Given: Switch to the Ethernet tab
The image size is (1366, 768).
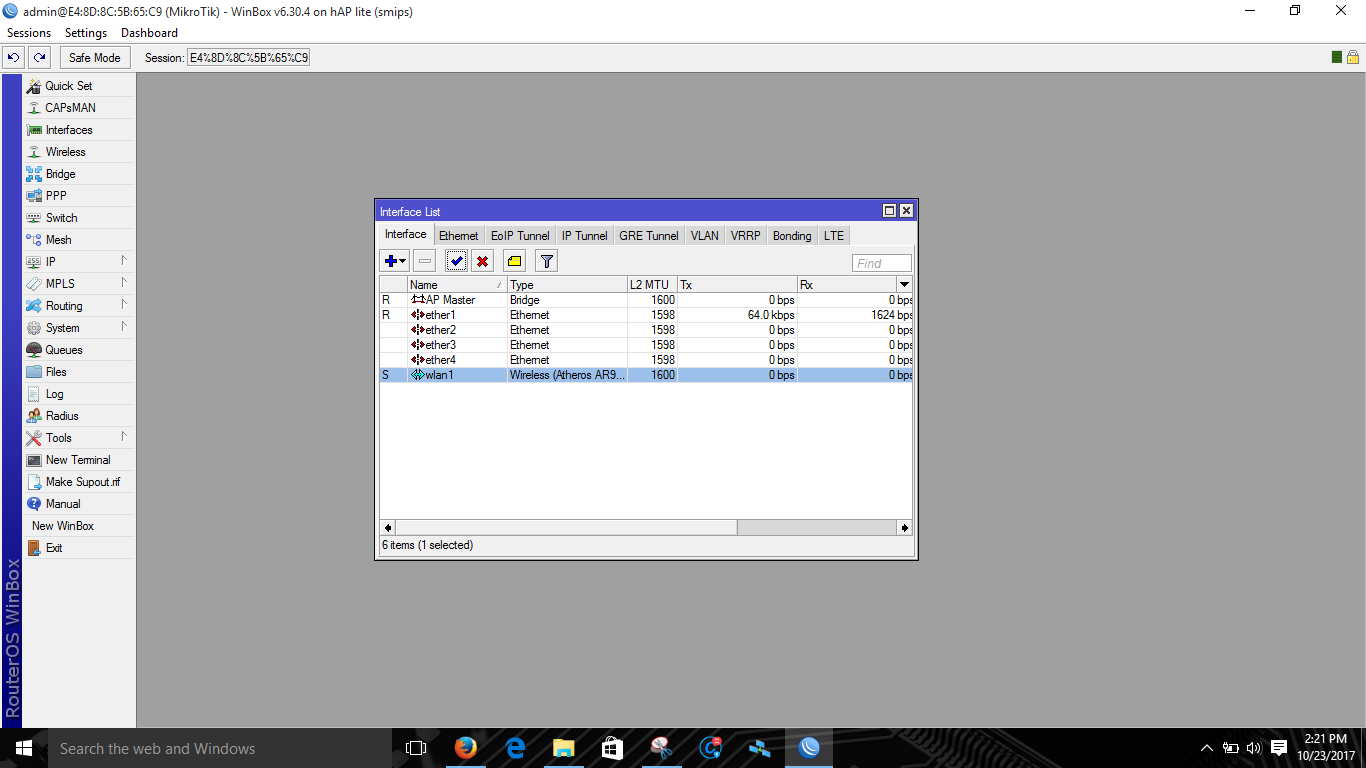Looking at the screenshot, I should [459, 235].
